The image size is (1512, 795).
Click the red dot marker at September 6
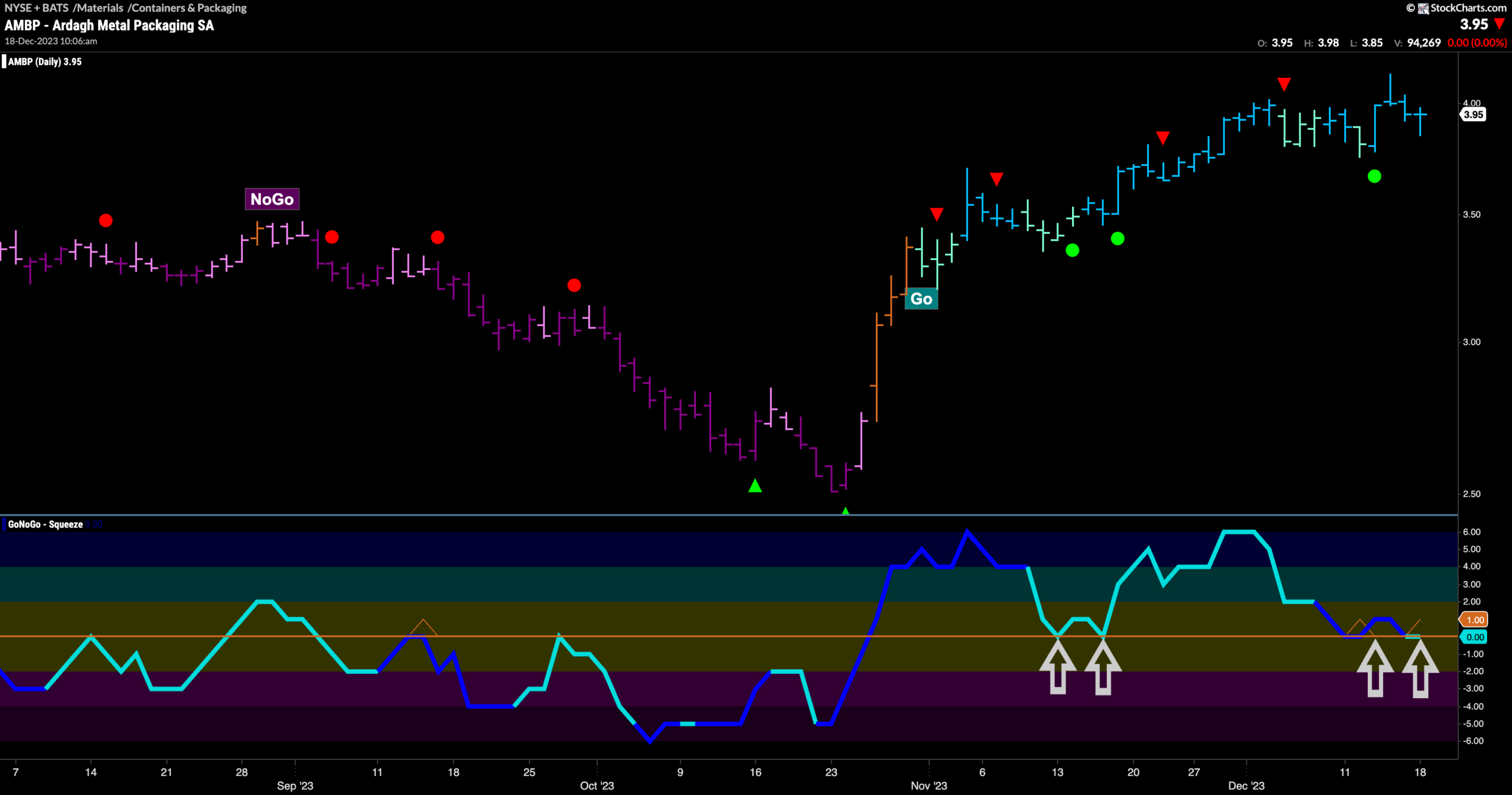click(x=332, y=237)
